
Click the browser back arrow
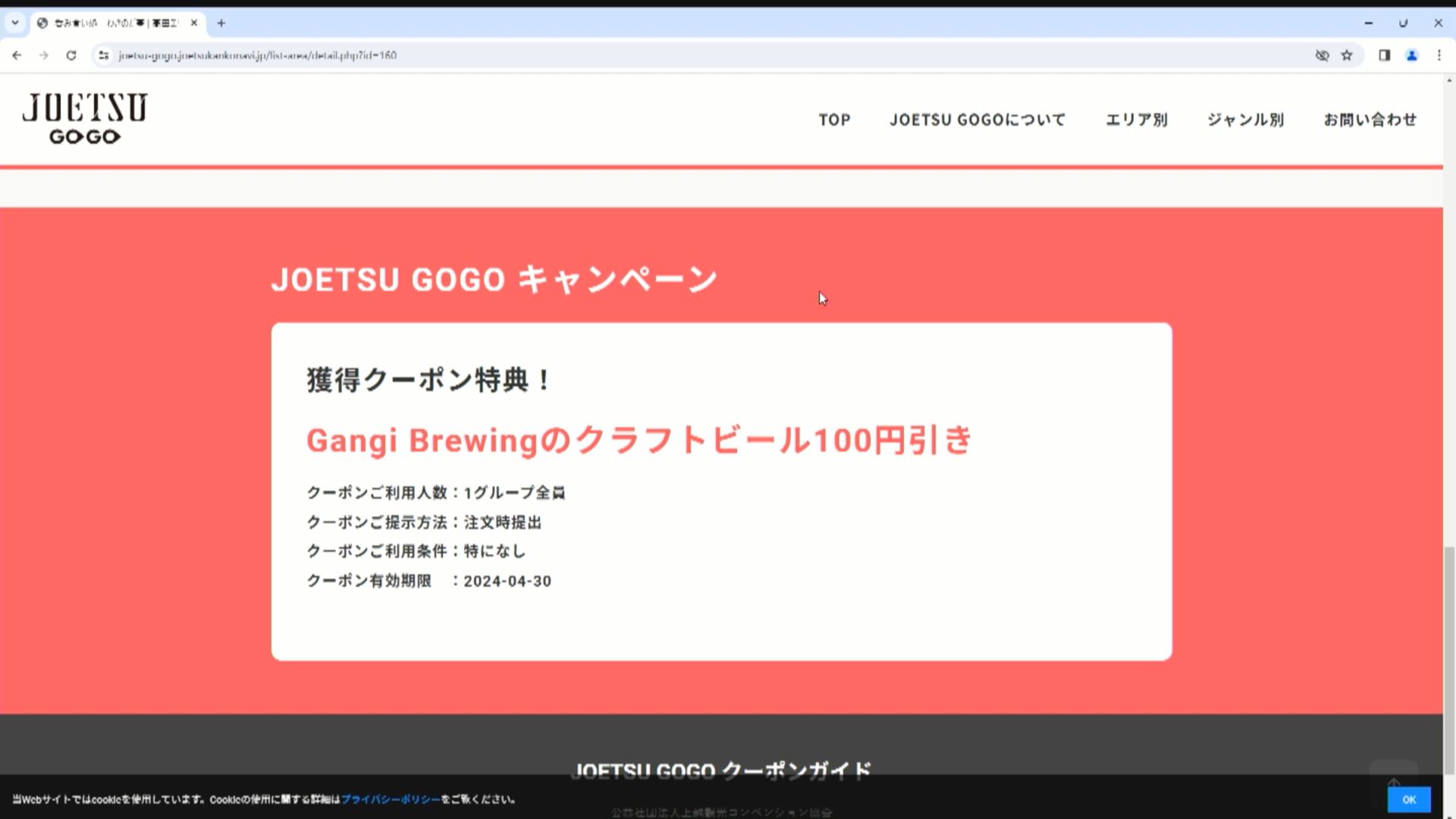point(17,55)
